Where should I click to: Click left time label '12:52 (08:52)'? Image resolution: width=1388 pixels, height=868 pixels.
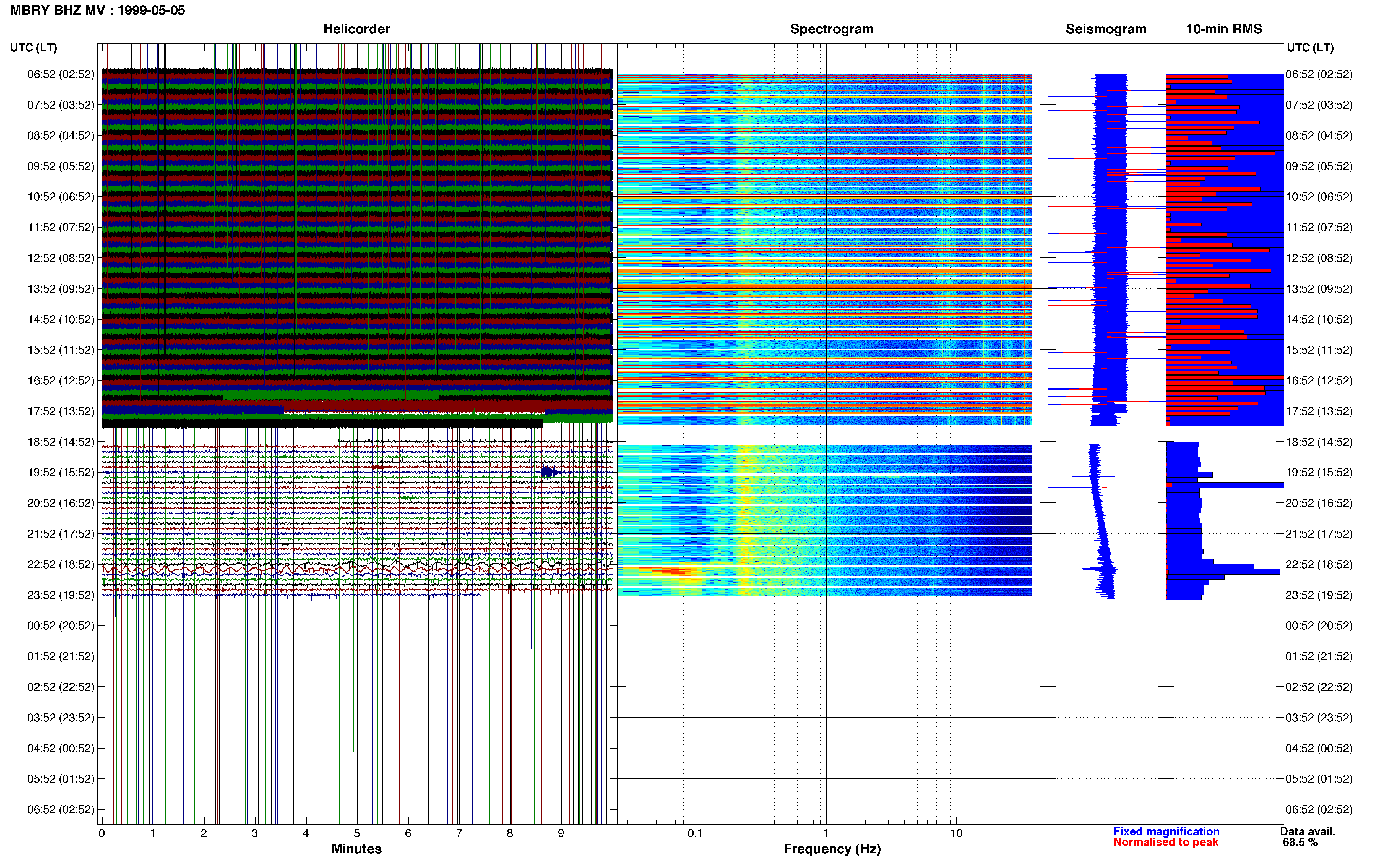point(60,258)
